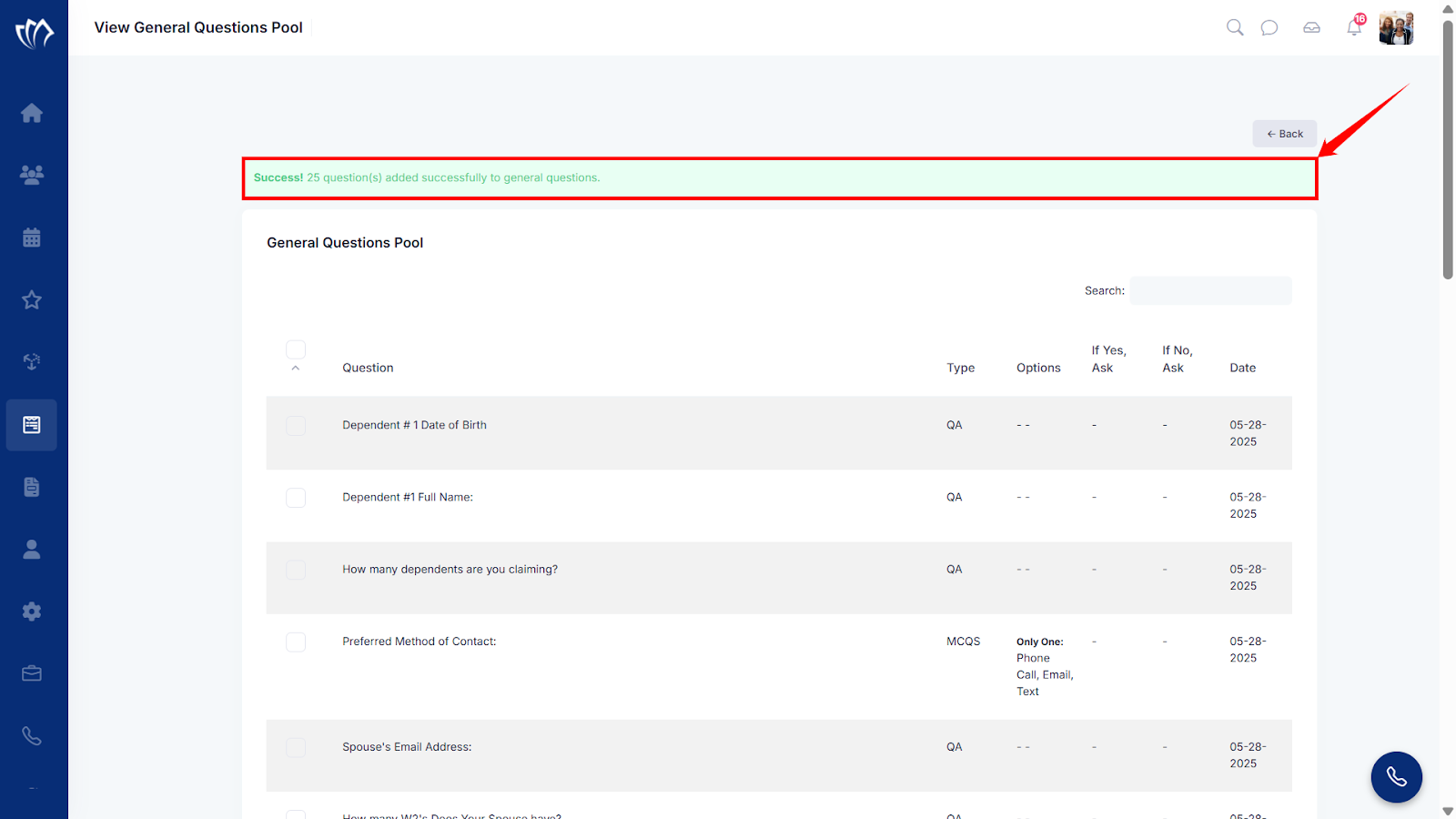Click the Dependent # 1 Date of Birth text

(414, 425)
